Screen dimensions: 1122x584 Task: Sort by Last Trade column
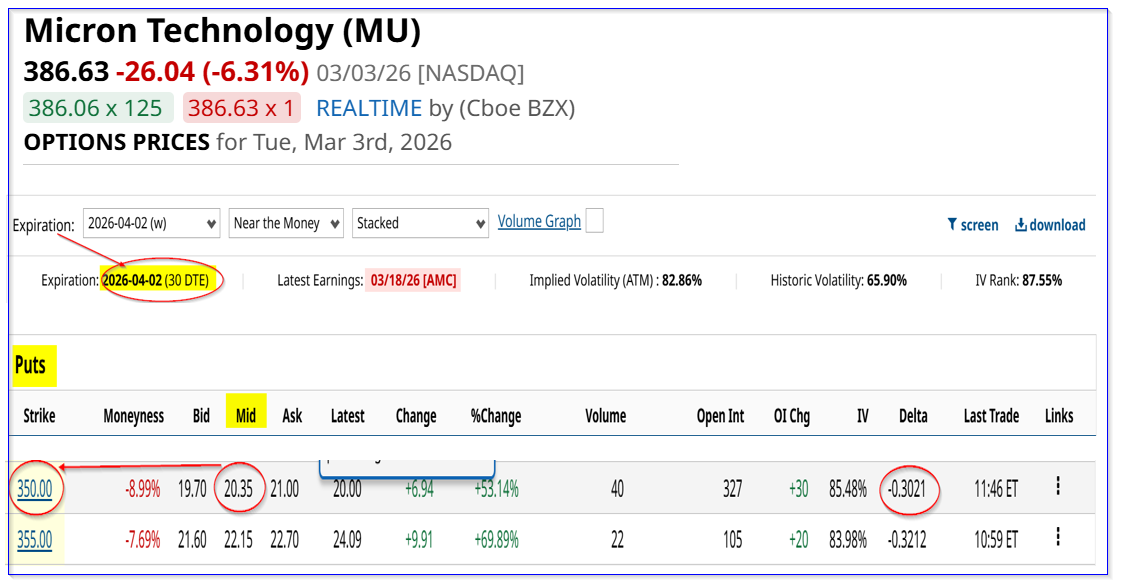click(991, 416)
